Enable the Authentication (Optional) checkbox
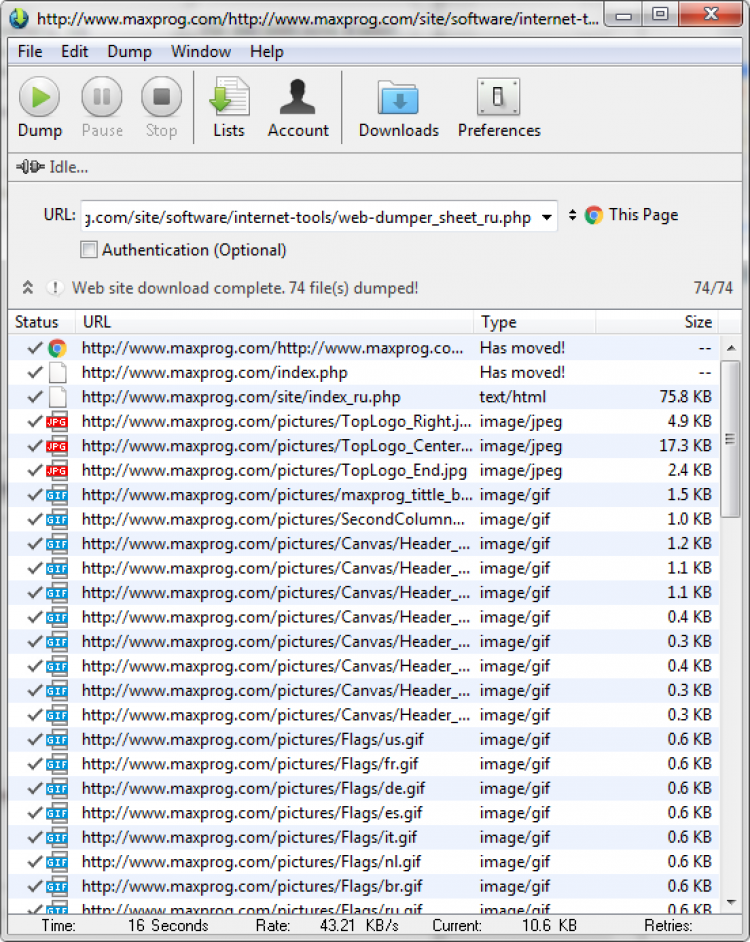Image resolution: width=750 pixels, height=942 pixels. coord(89,249)
